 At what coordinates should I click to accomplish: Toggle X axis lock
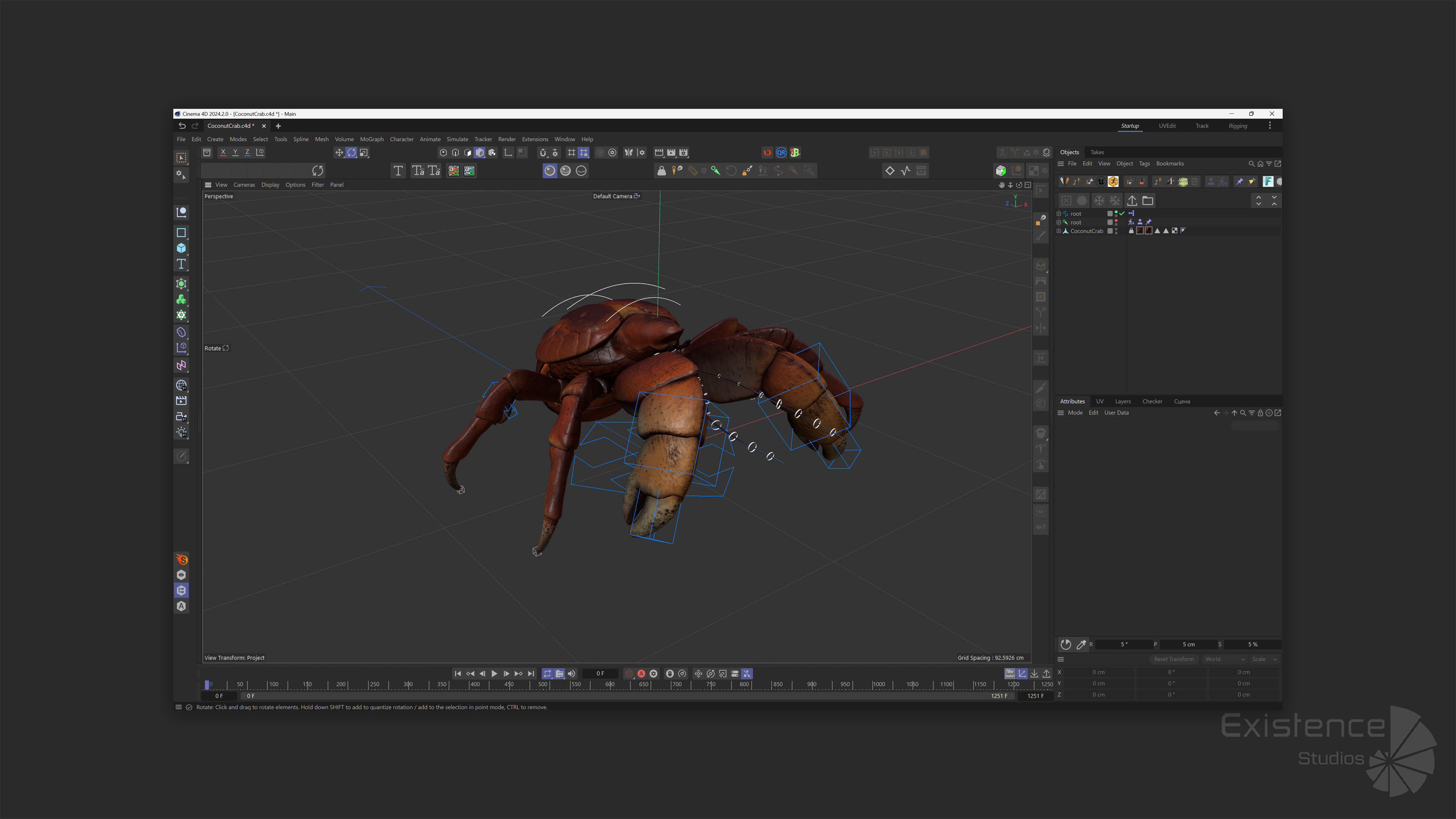tap(223, 152)
